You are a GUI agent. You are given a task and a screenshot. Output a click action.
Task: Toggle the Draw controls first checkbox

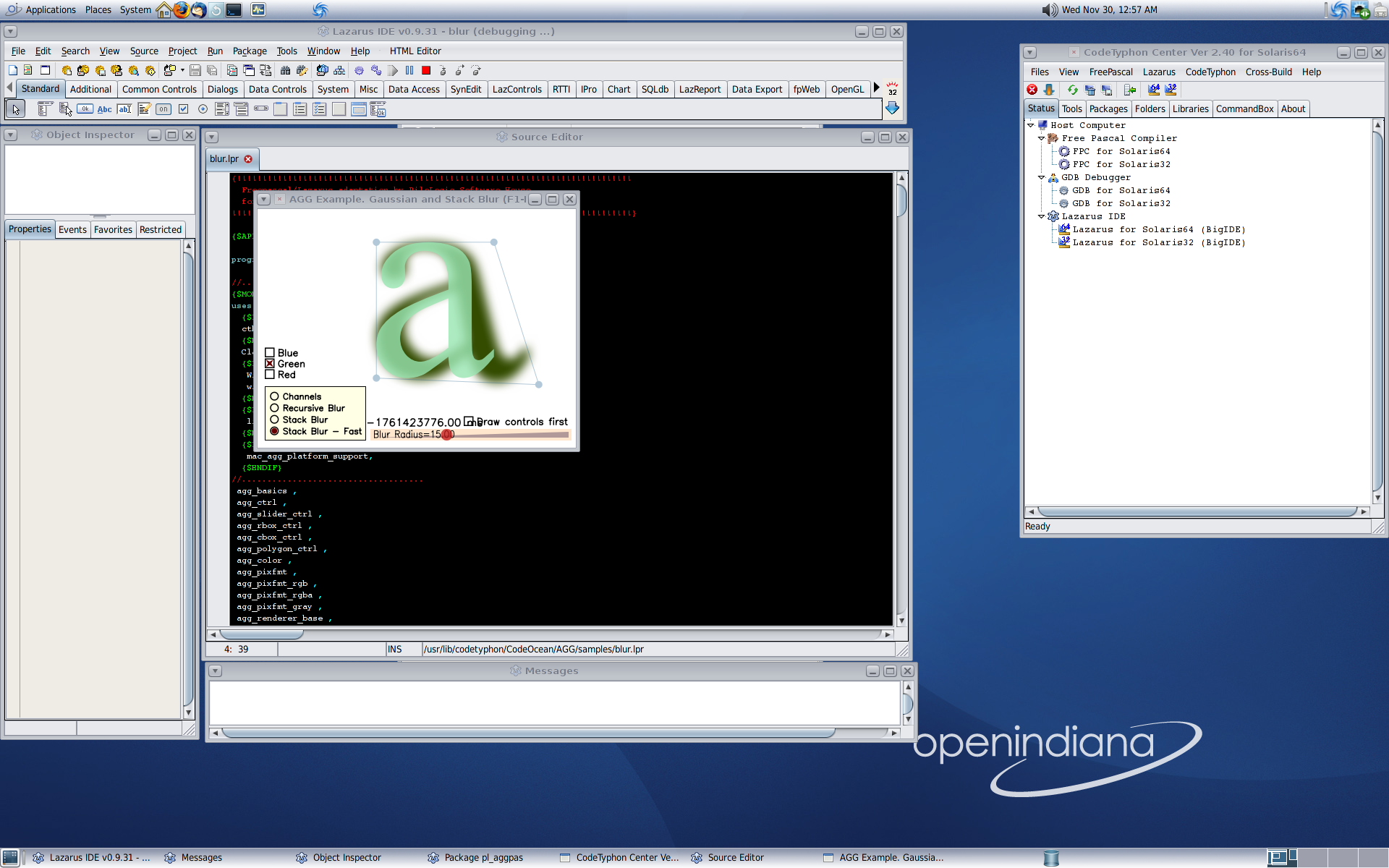pos(469,421)
